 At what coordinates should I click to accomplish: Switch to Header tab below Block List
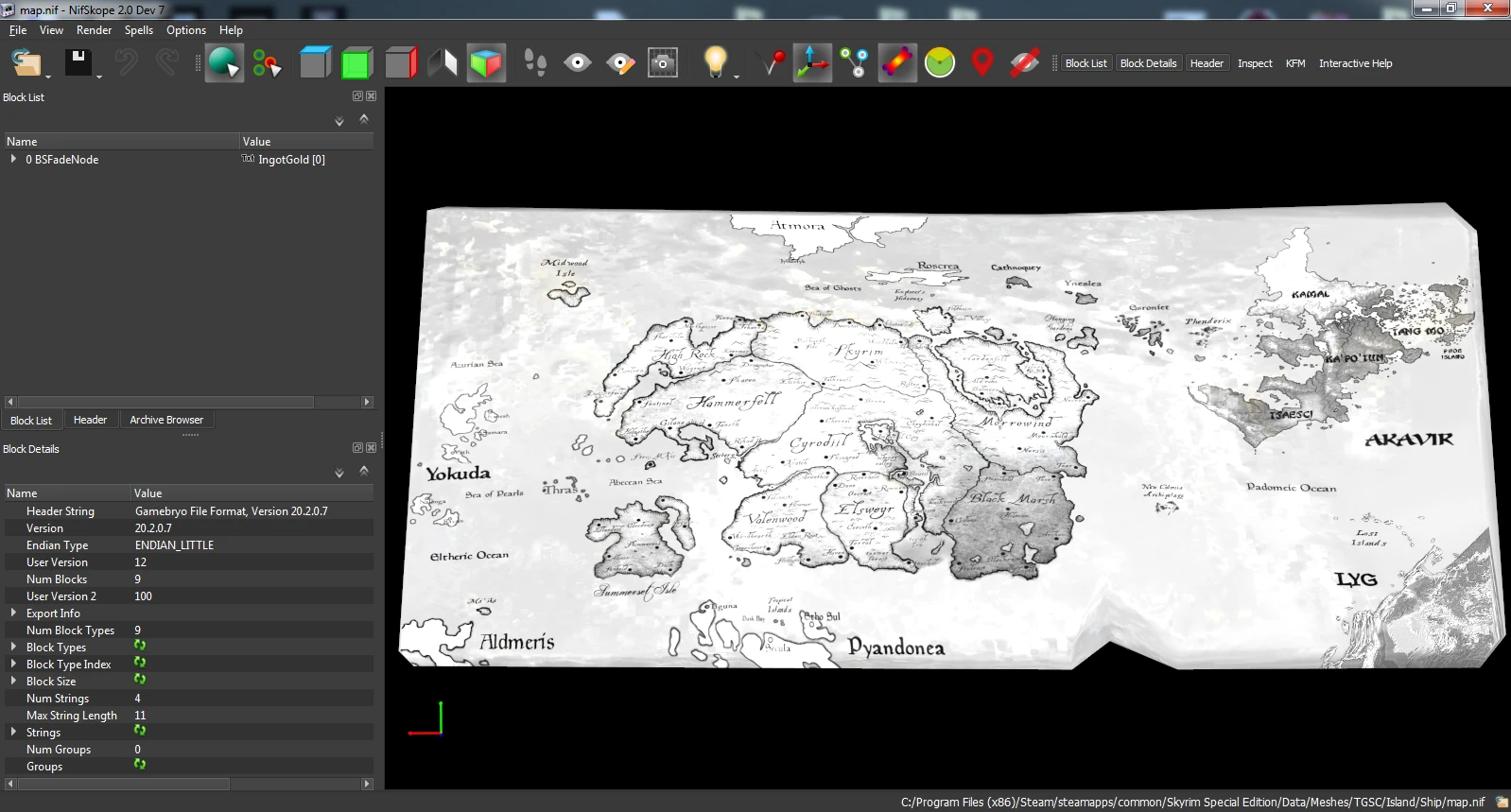pos(90,420)
